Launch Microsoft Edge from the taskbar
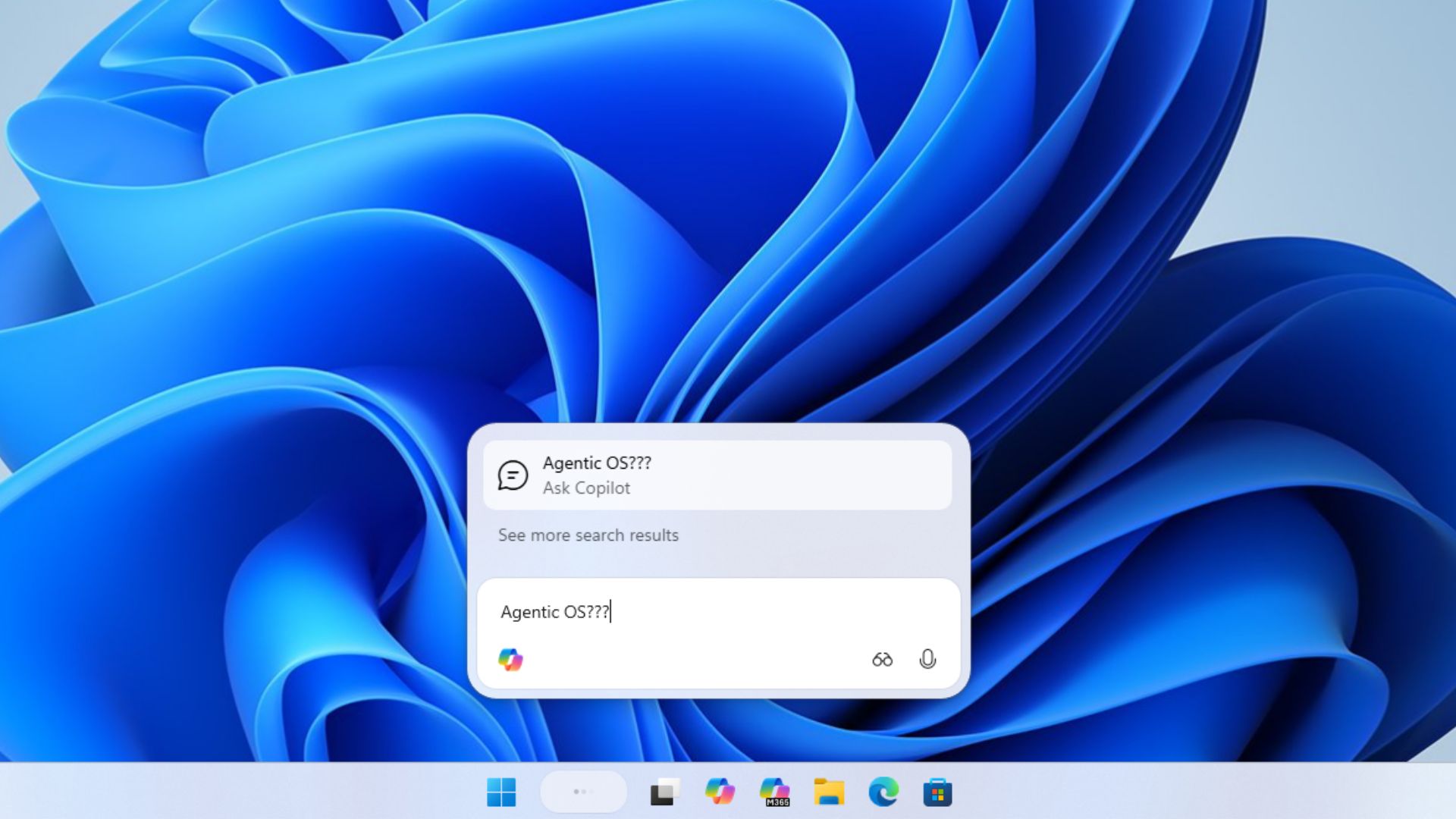Screen dimensions: 1456x819 pyautogui.click(x=883, y=792)
